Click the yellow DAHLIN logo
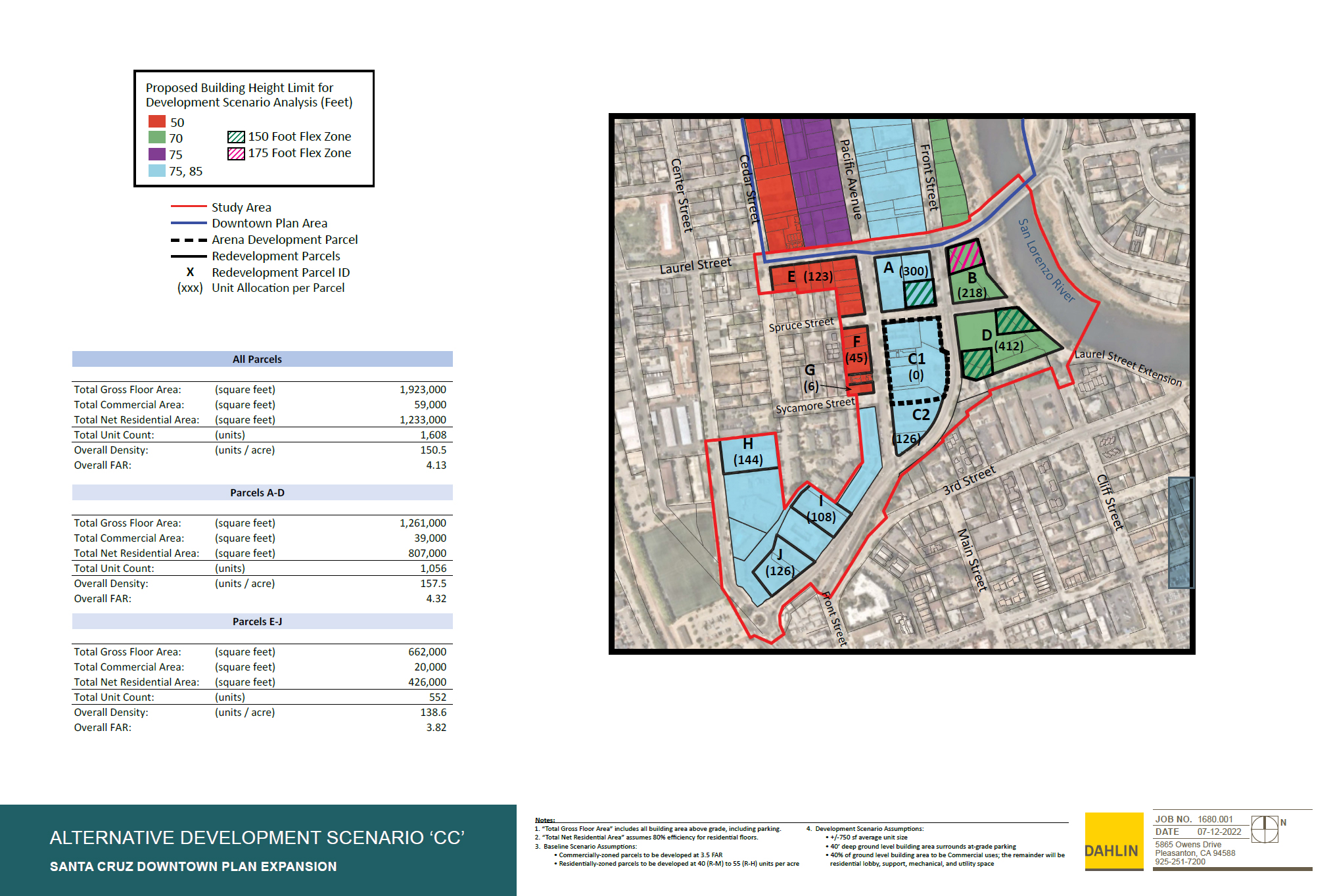 click(1113, 841)
